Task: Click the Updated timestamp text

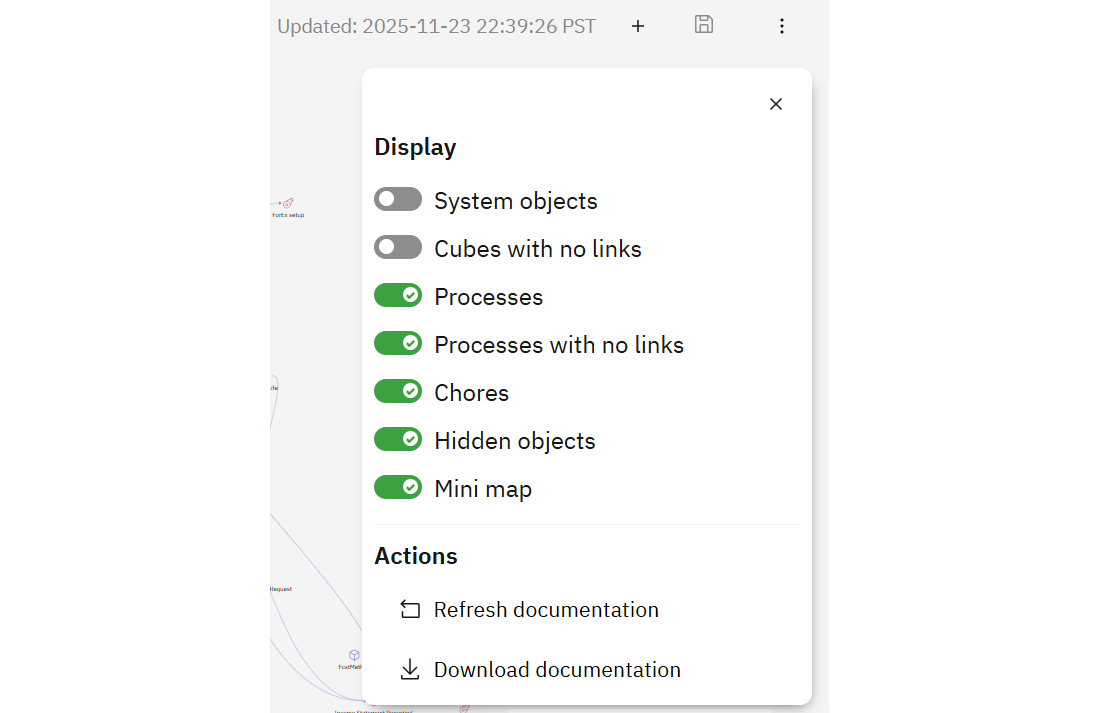Action: (x=437, y=26)
